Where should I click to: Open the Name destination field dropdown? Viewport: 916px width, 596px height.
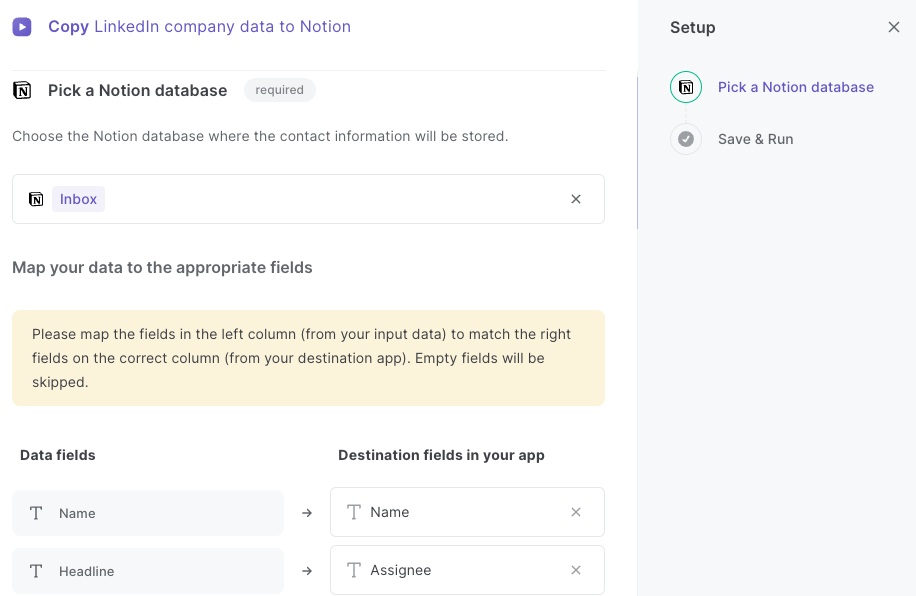coord(467,512)
